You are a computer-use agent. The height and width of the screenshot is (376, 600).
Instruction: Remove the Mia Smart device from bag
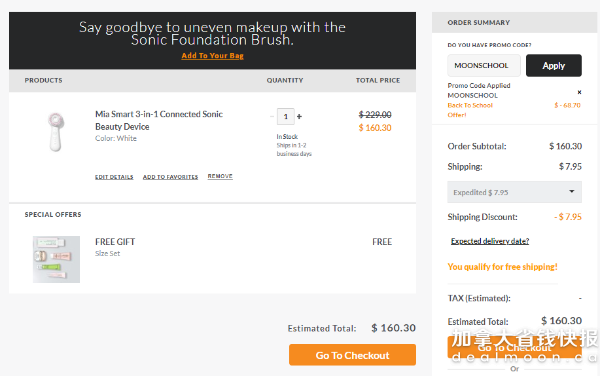[x=220, y=176]
